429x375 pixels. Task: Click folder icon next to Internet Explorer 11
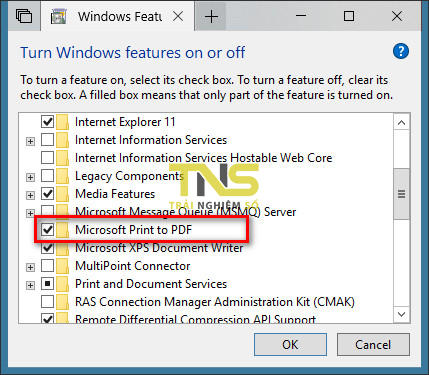pos(62,122)
